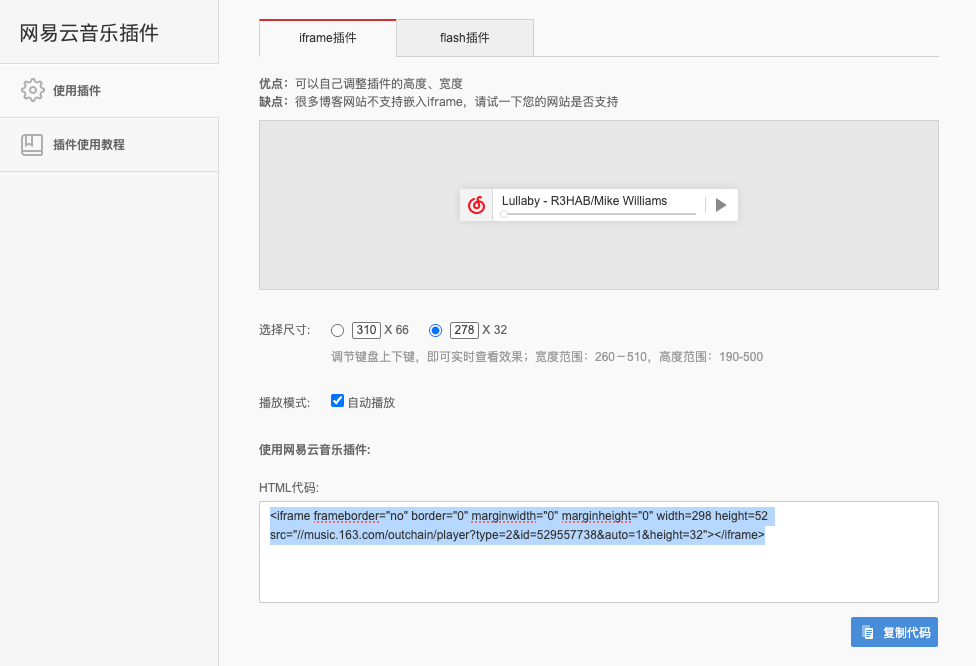The height and width of the screenshot is (666, 976).
Task: Click the book icon beside 插件使用教程
Action: coord(32,144)
